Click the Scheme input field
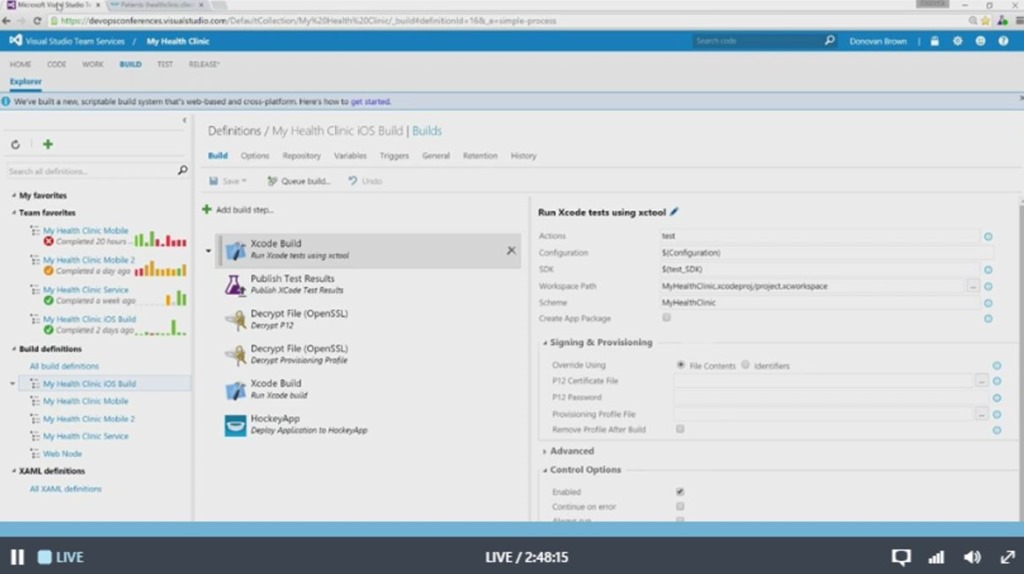The width and height of the screenshot is (1024, 574). (x=820, y=303)
